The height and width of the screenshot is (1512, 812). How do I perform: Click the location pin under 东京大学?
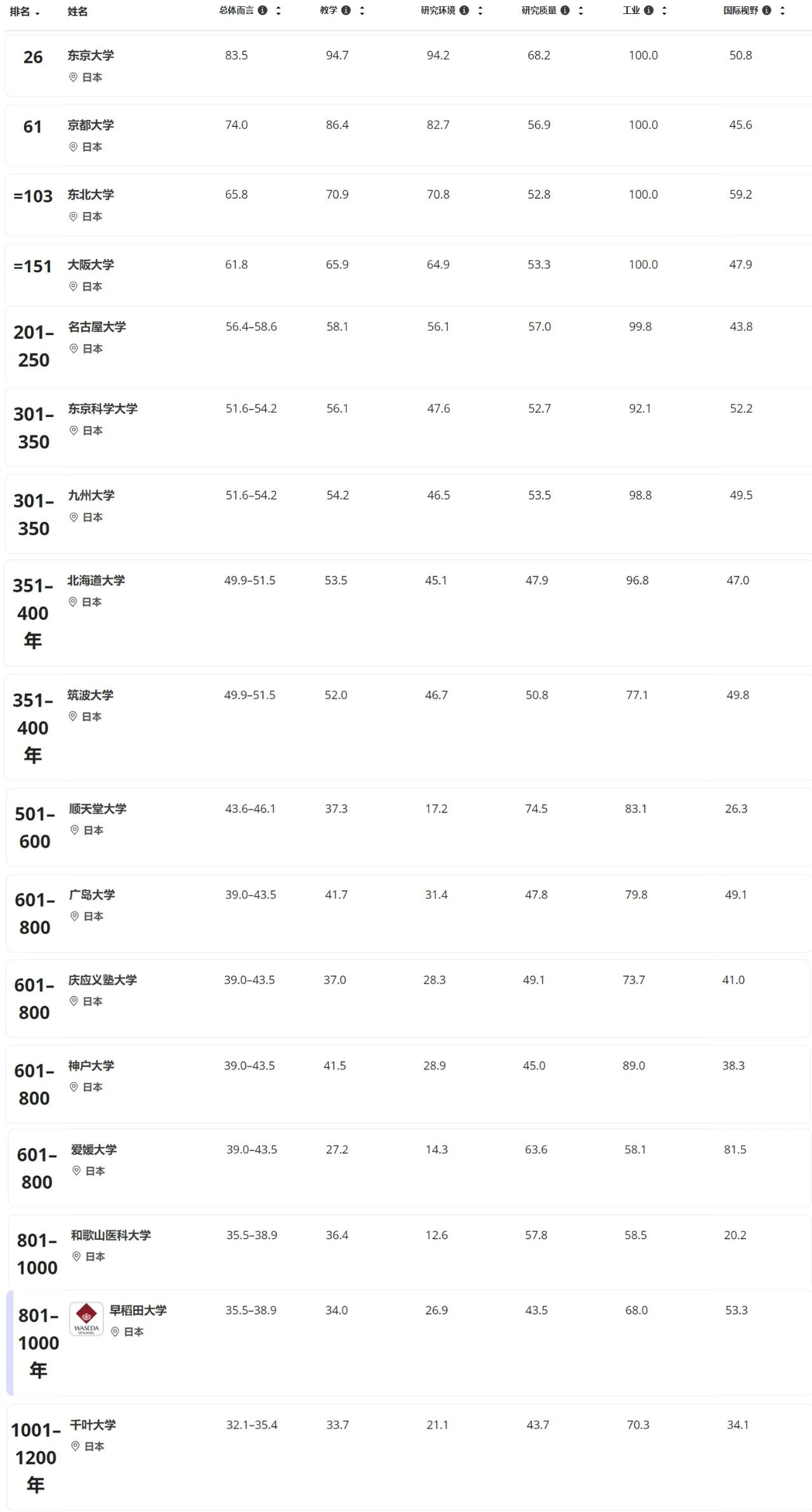pyautogui.click(x=73, y=77)
